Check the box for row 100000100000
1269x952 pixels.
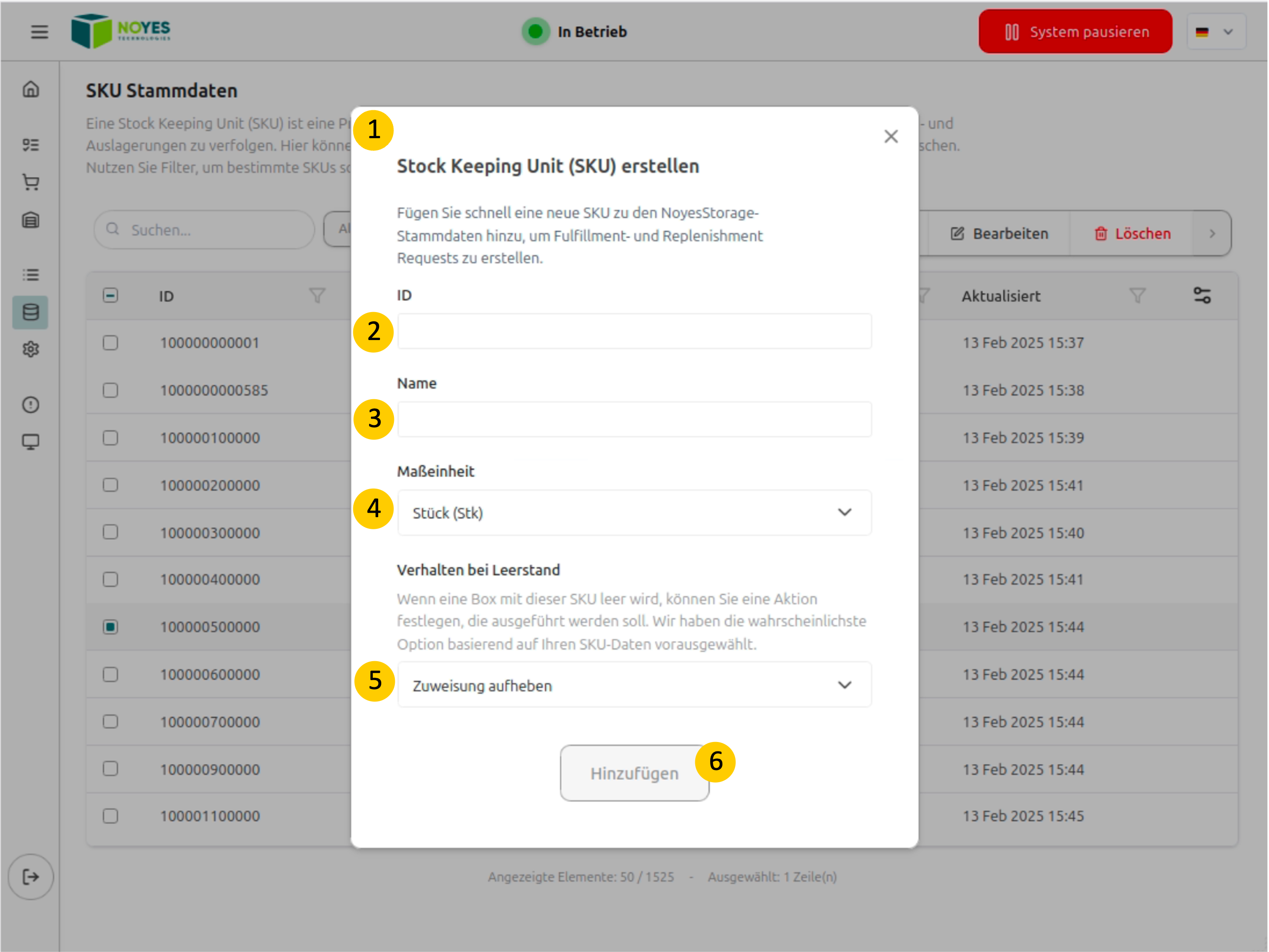coord(110,438)
